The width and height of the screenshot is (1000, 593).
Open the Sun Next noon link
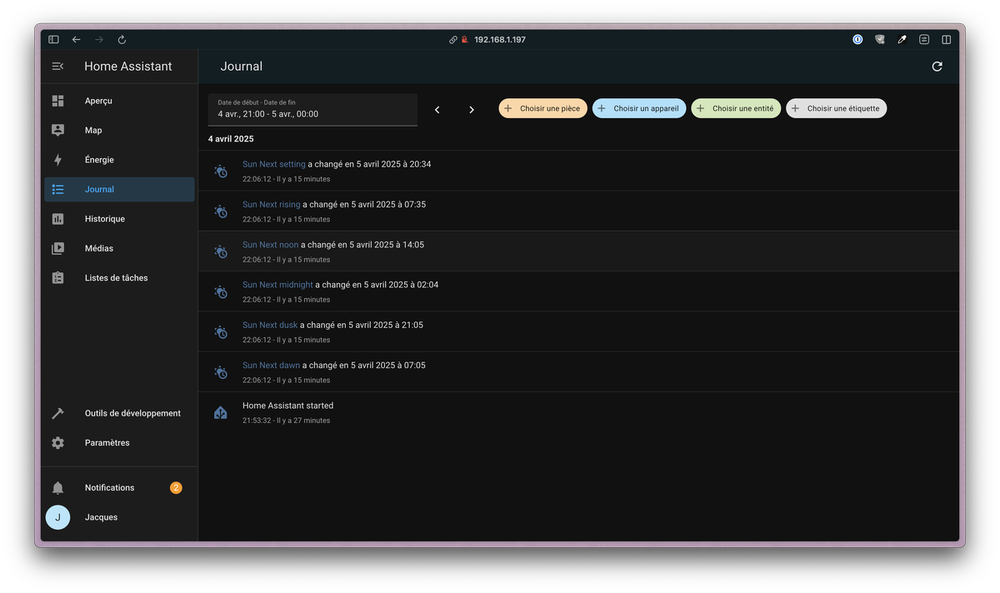[270, 244]
